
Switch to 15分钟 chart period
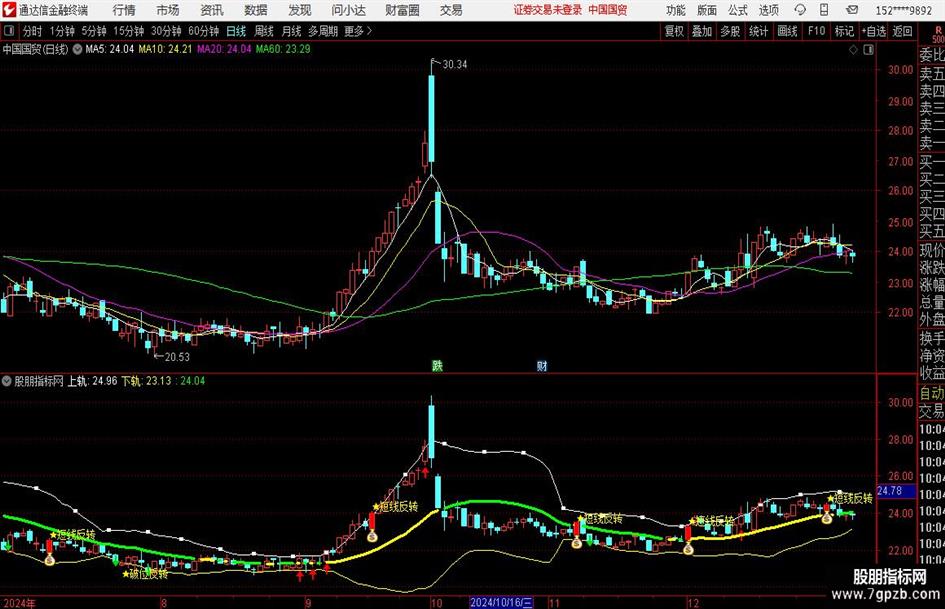(x=128, y=31)
